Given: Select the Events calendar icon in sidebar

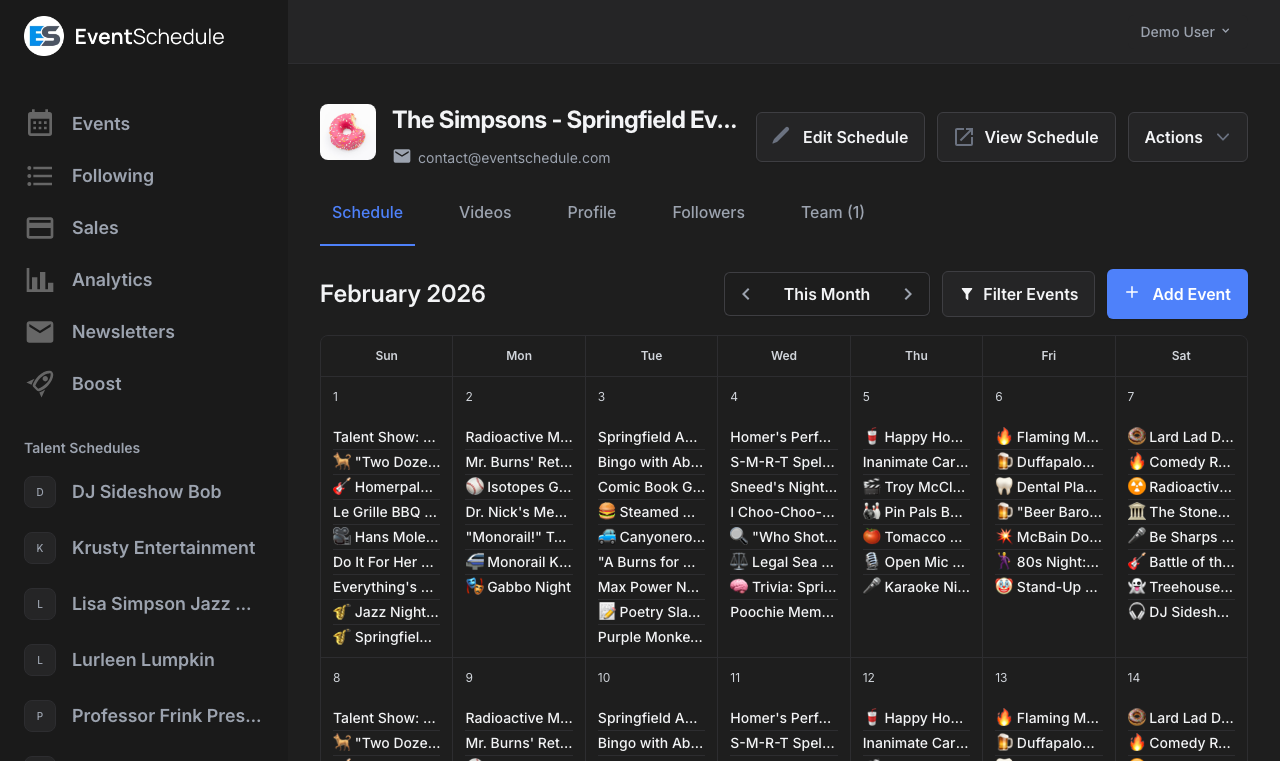Looking at the screenshot, I should 39,123.
